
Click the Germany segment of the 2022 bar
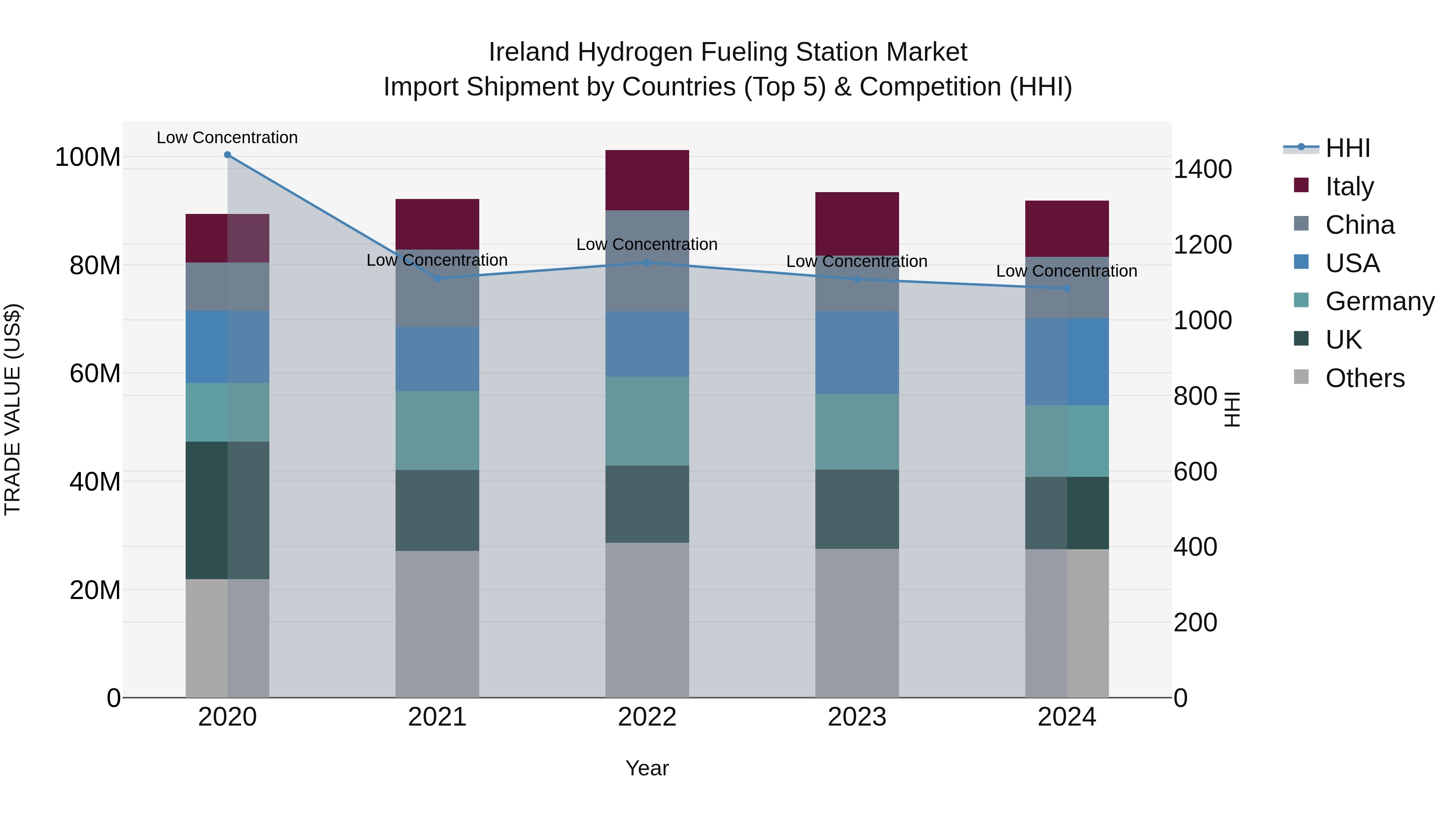pyautogui.click(x=647, y=421)
